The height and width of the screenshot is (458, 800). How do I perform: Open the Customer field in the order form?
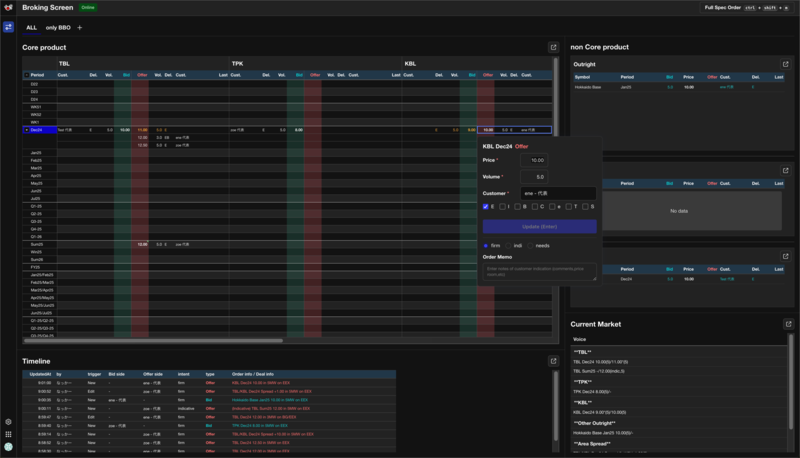558,193
